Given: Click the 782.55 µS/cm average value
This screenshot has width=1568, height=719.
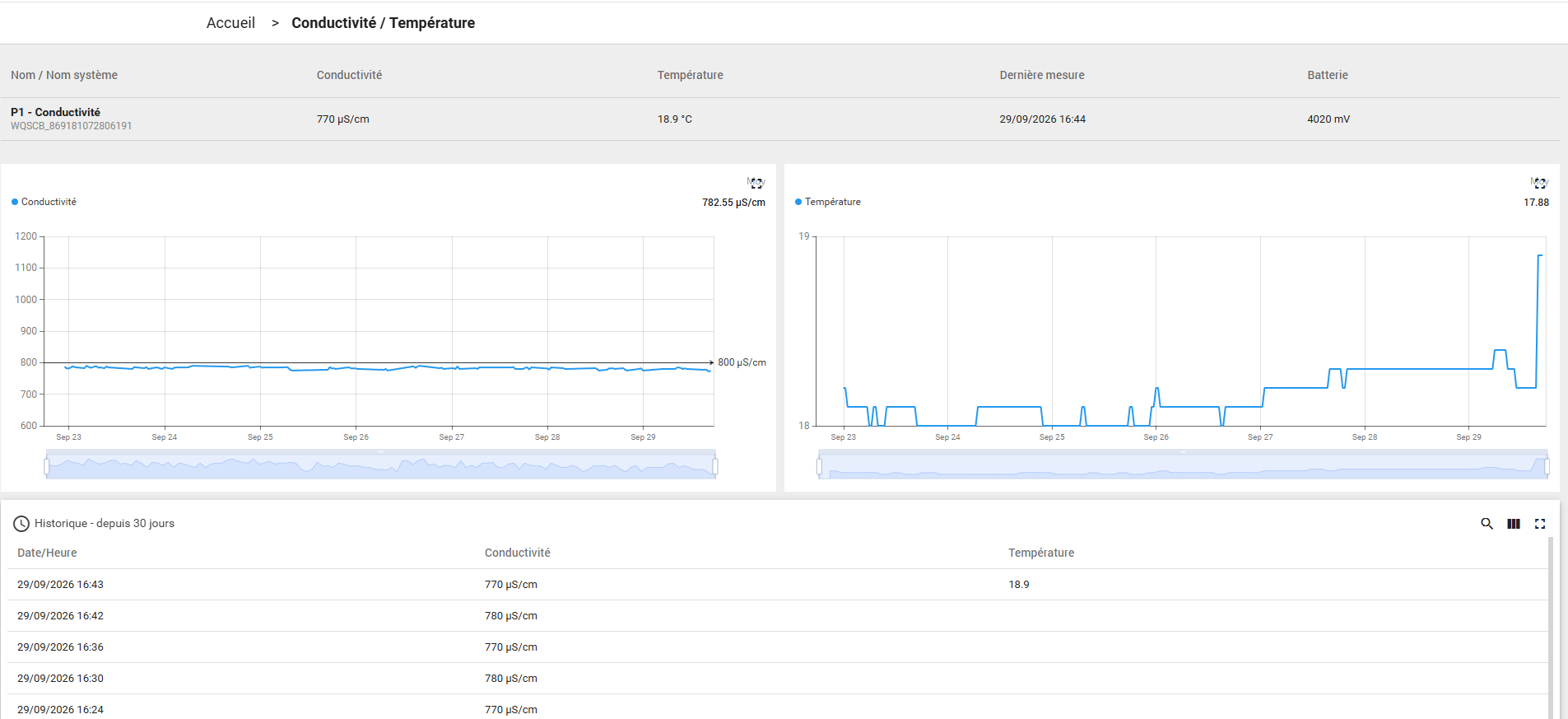Looking at the screenshot, I should coord(733,203).
